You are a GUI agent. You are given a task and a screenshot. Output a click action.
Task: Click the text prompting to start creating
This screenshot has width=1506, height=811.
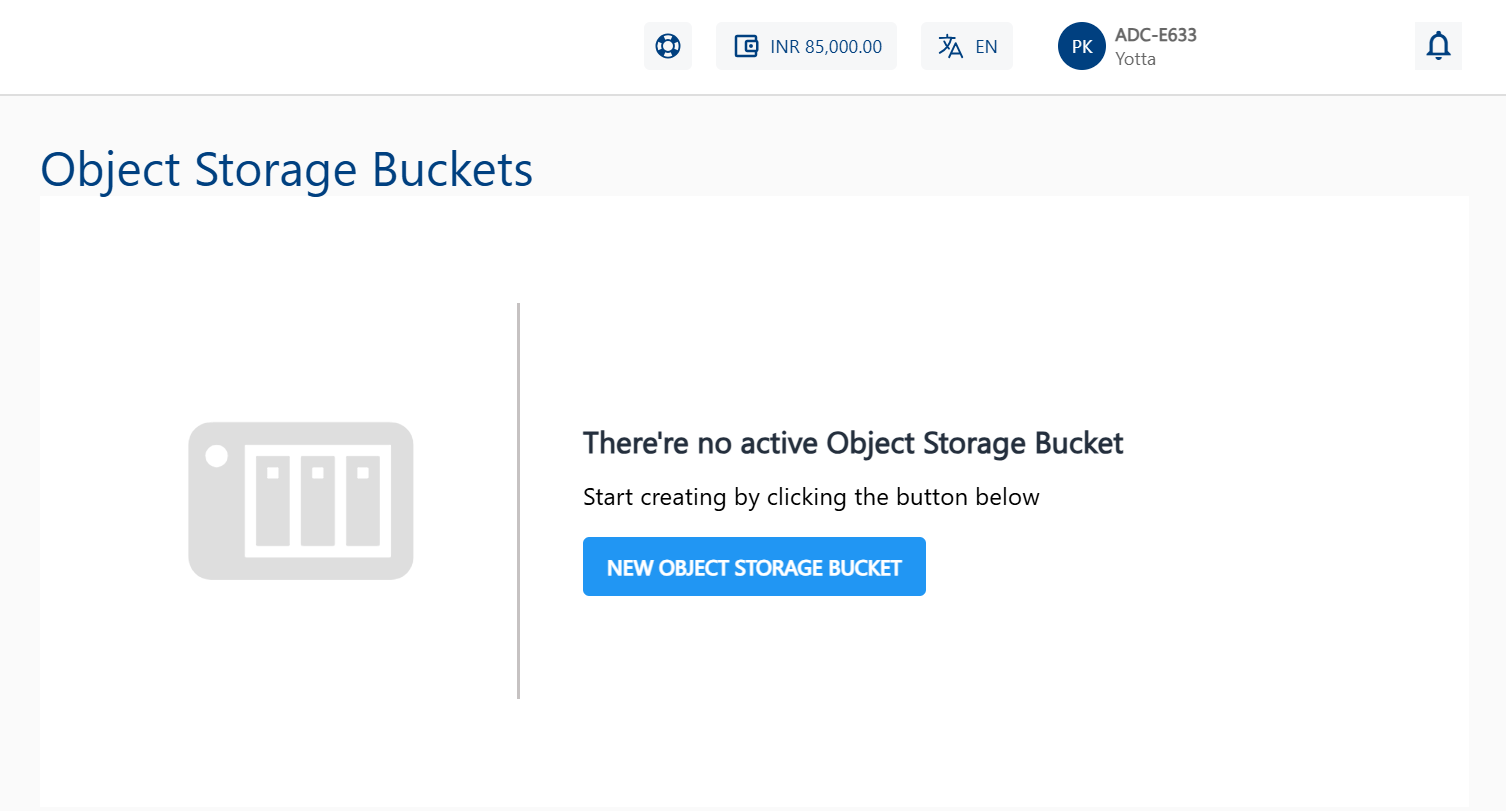pos(811,496)
